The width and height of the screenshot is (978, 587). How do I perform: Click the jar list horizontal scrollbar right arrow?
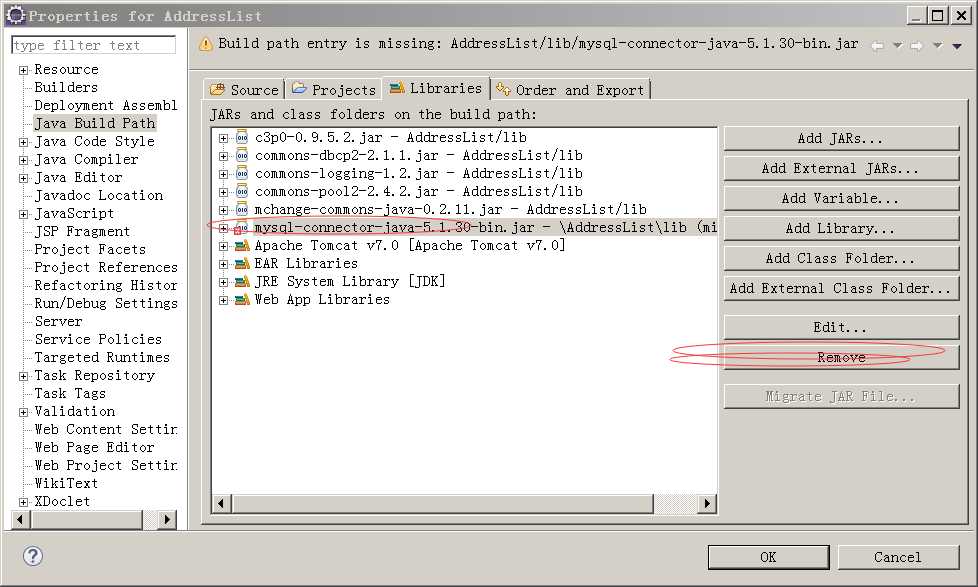pos(707,503)
